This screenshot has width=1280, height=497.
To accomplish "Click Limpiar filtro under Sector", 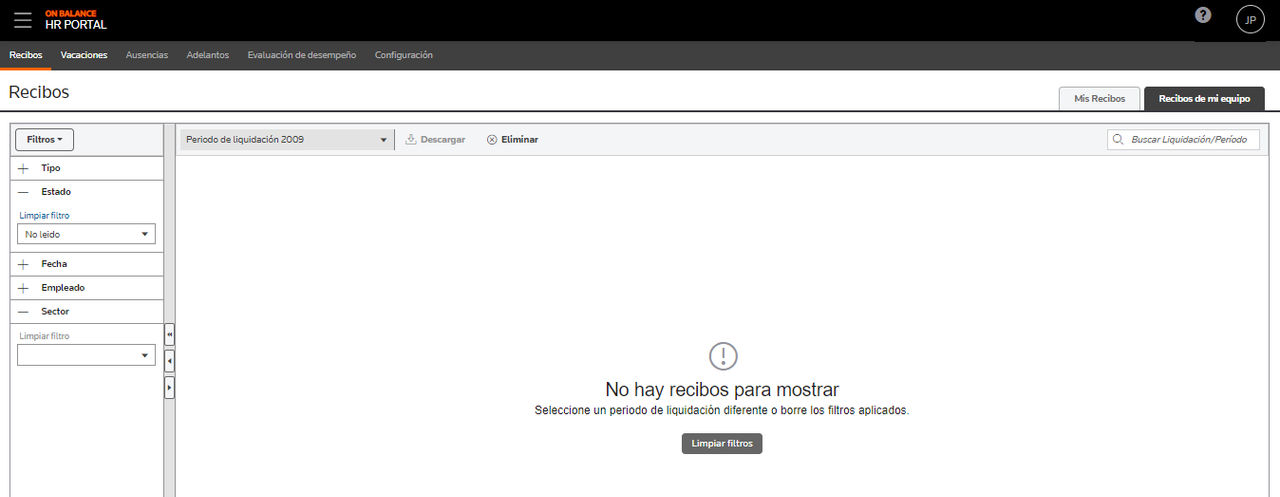I will click(x=45, y=336).
